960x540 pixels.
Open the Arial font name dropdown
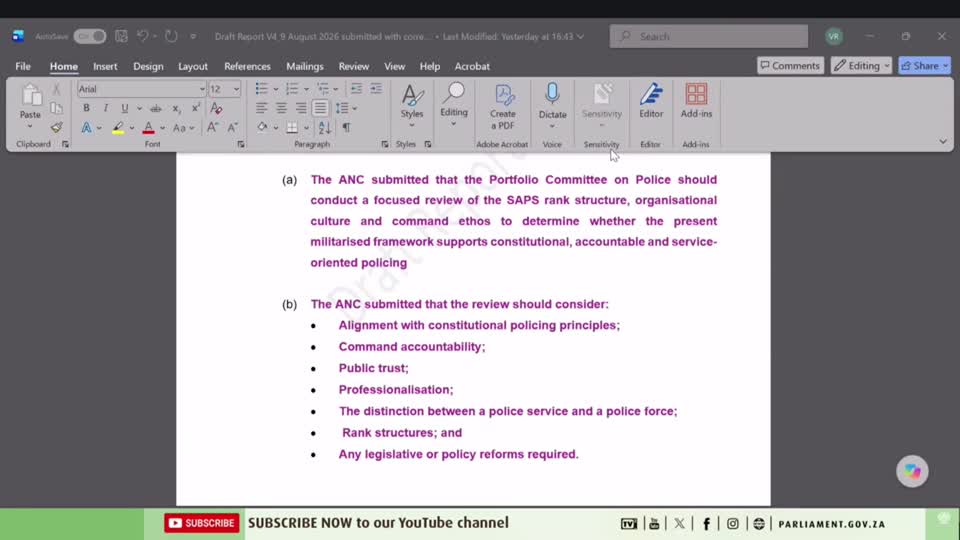[x=202, y=89]
